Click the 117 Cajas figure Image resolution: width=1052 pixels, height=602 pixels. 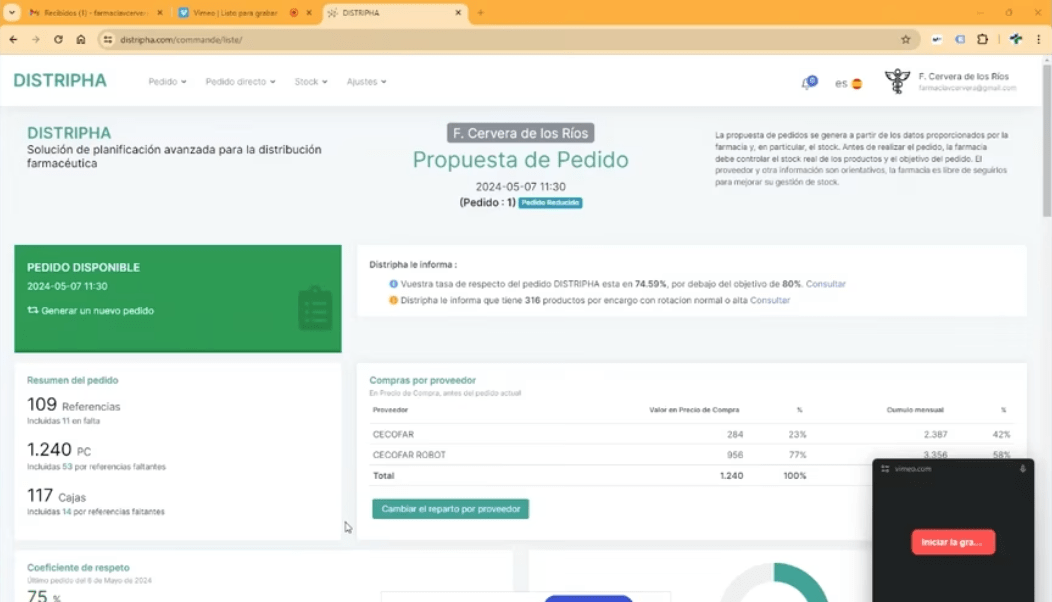pos(56,496)
